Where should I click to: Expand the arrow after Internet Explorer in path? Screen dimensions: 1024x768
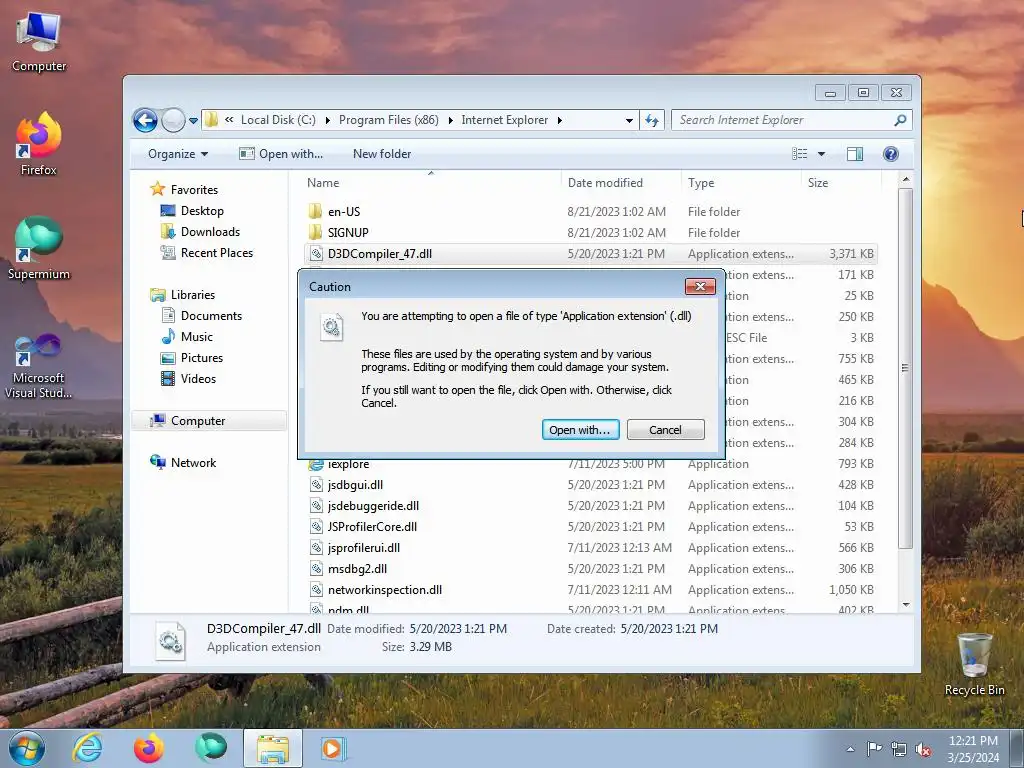[x=560, y=121]
